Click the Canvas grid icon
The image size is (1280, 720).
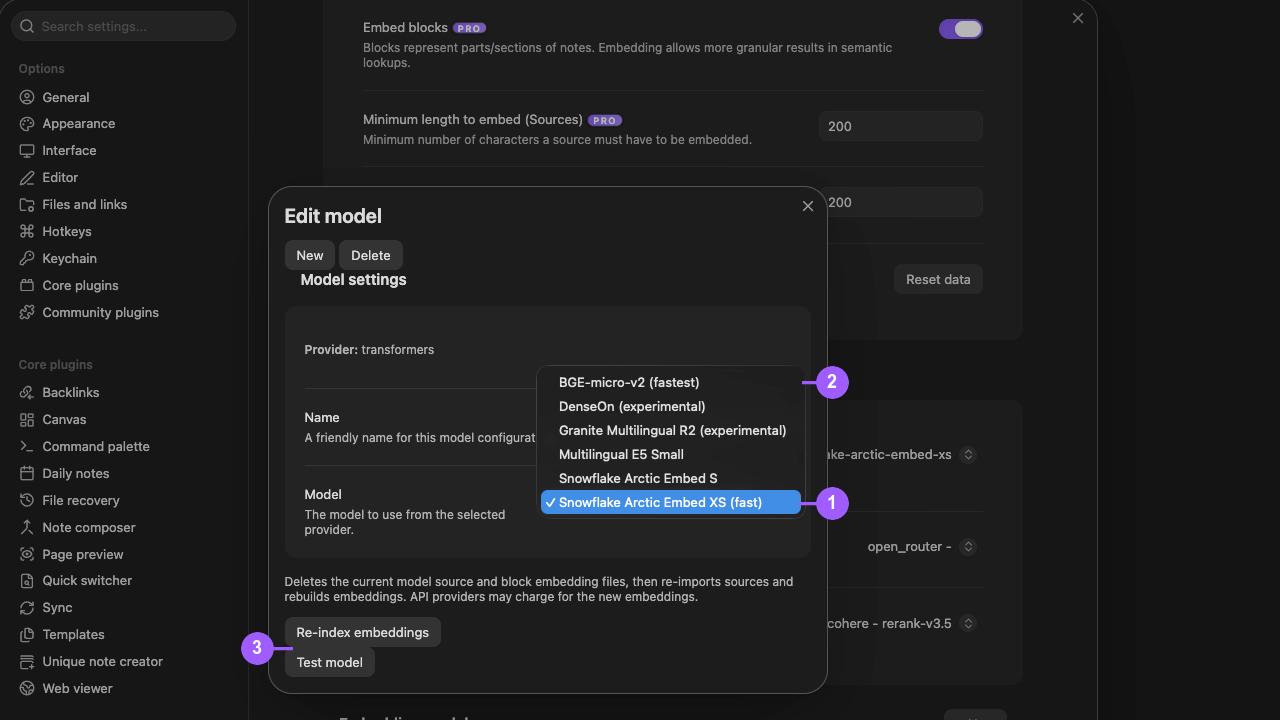(x=27, y=420)
